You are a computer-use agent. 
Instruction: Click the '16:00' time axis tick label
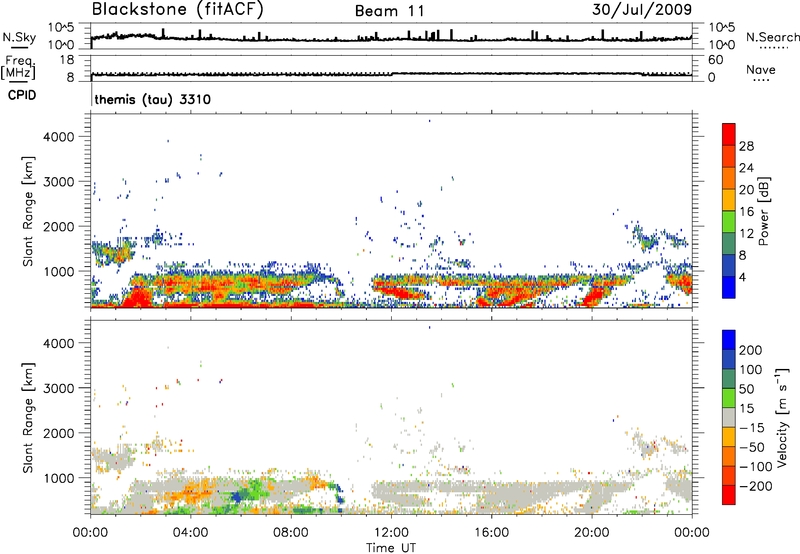tap(491, 533)
